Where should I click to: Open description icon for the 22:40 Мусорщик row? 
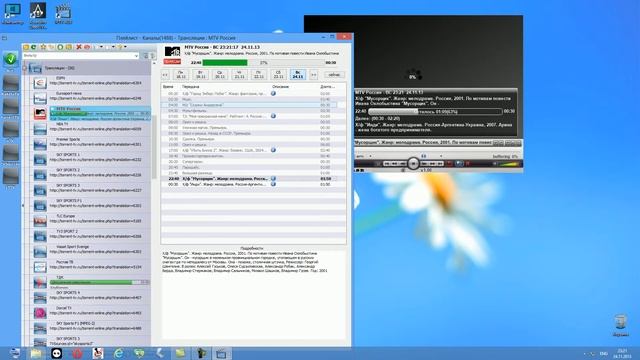click(x=273, y=179)
